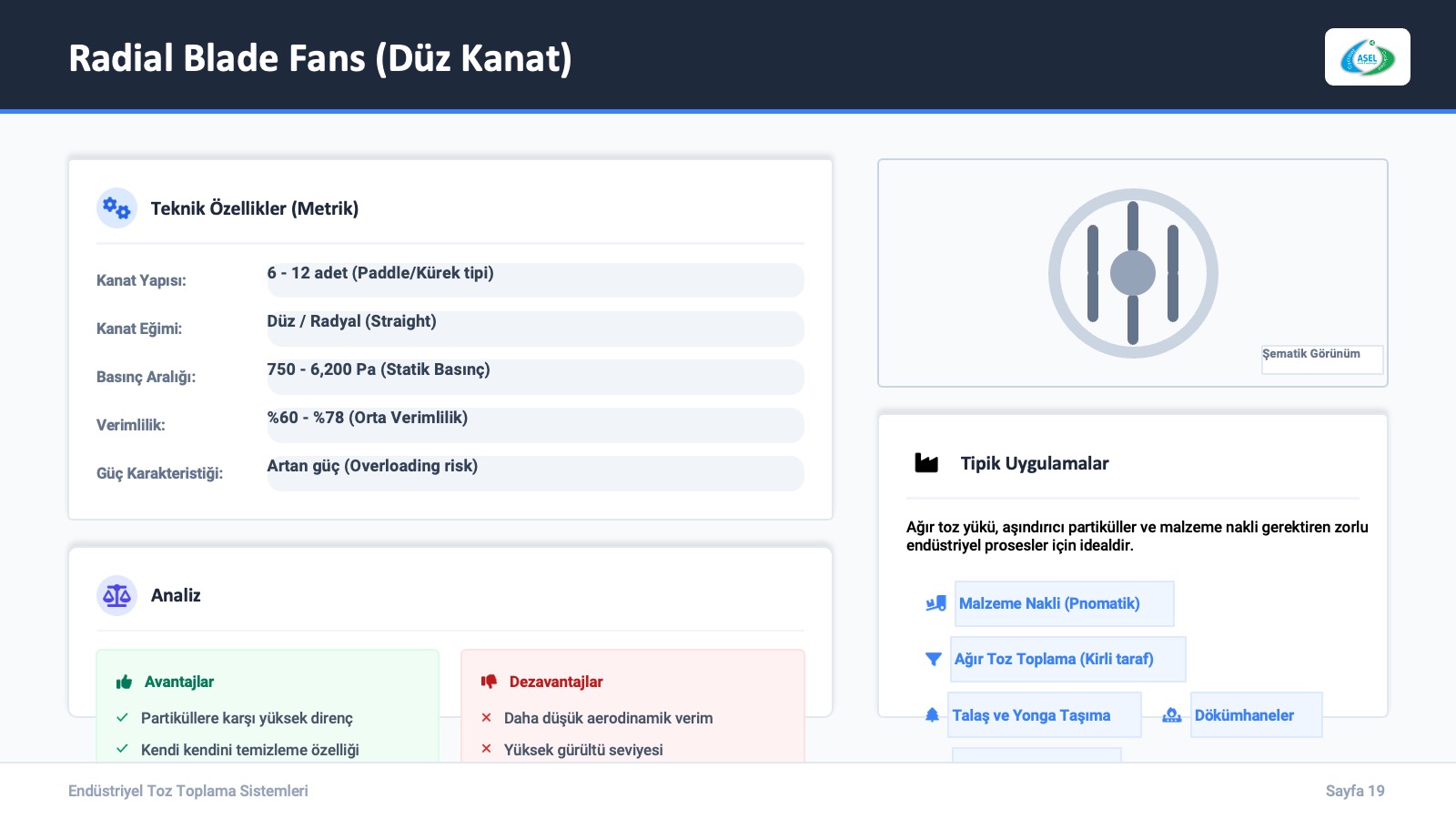1456x819 pixels.
Task: Click the forklift icon beside Malzeme Nakli
Action: tap(935, 603)
